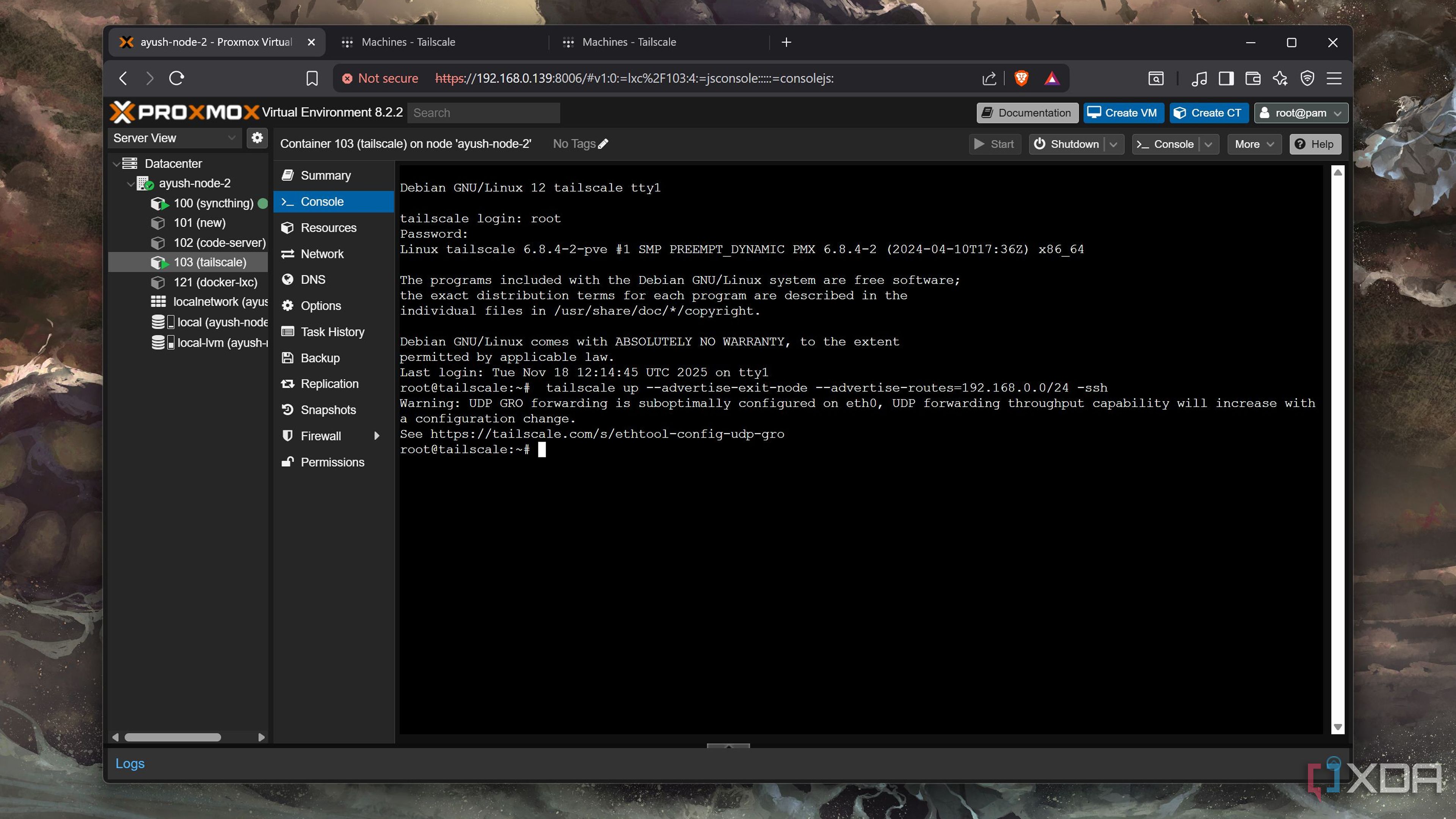
Task: Open the Brave Wallet icon
Action: [1253, 78]
